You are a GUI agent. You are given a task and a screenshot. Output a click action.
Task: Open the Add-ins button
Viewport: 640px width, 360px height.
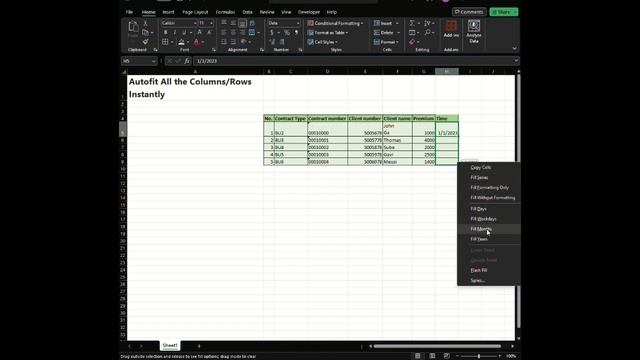click(451, 29)
